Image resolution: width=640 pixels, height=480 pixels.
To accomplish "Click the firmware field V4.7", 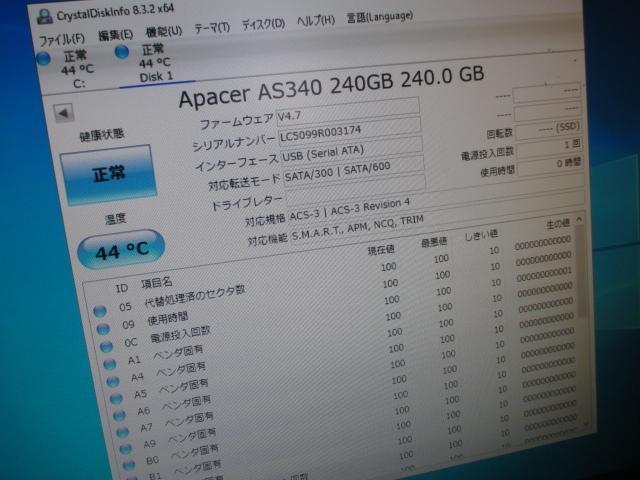I will pos(348,111).
